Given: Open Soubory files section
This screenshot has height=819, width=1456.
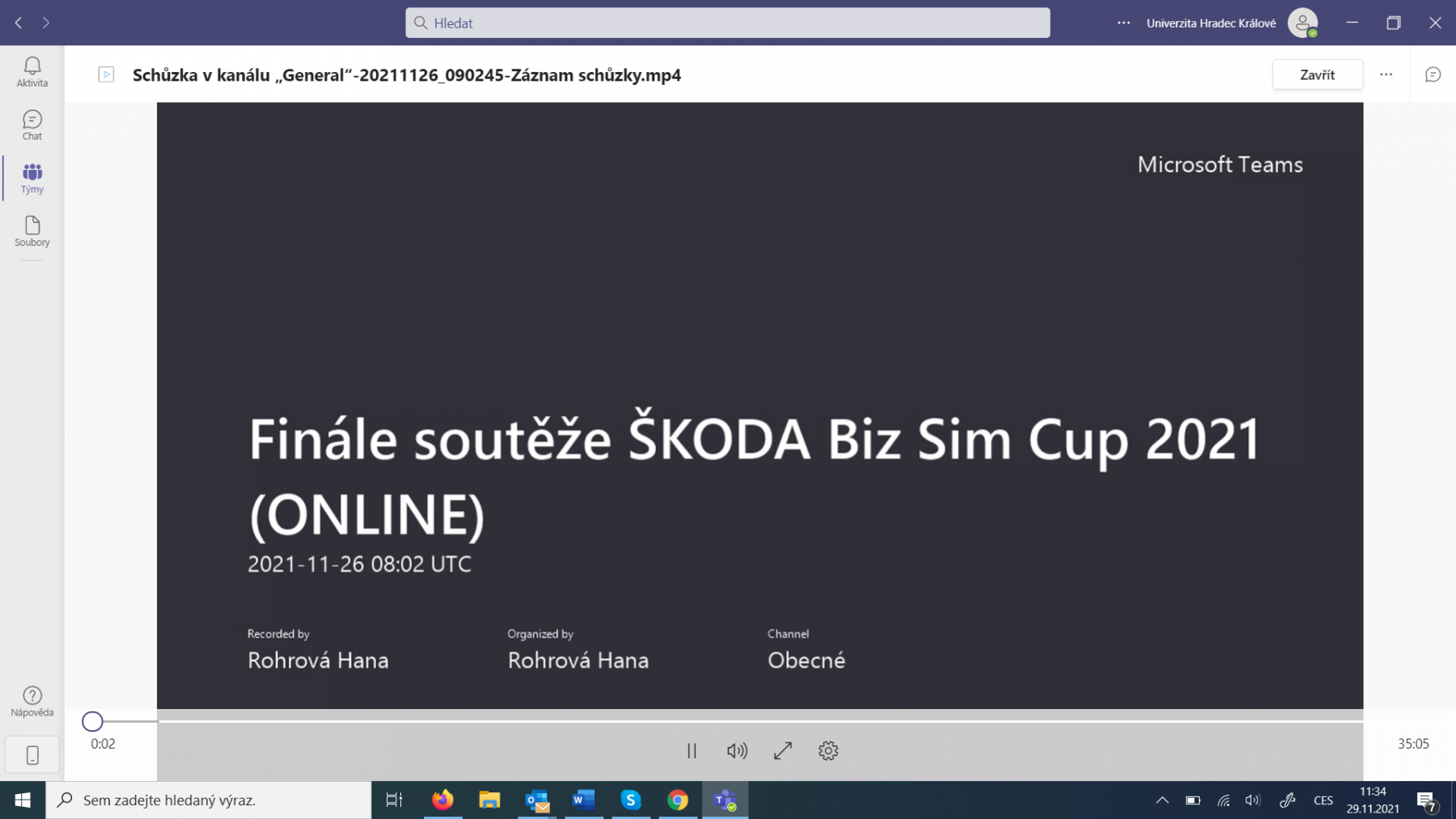Looking at the screenshot, I should [32, 230].
